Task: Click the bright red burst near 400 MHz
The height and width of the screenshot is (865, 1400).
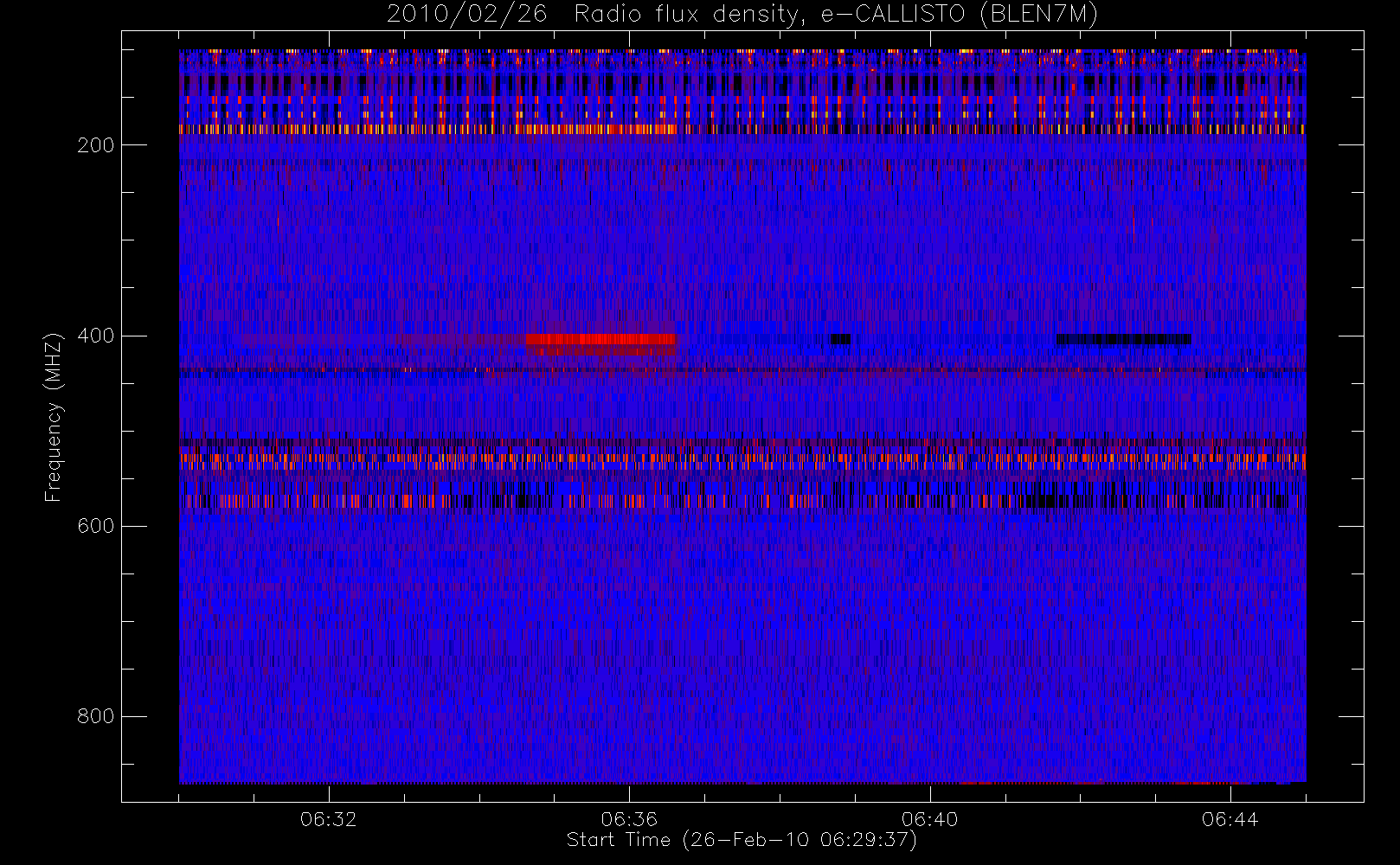Action: point(600,339)
